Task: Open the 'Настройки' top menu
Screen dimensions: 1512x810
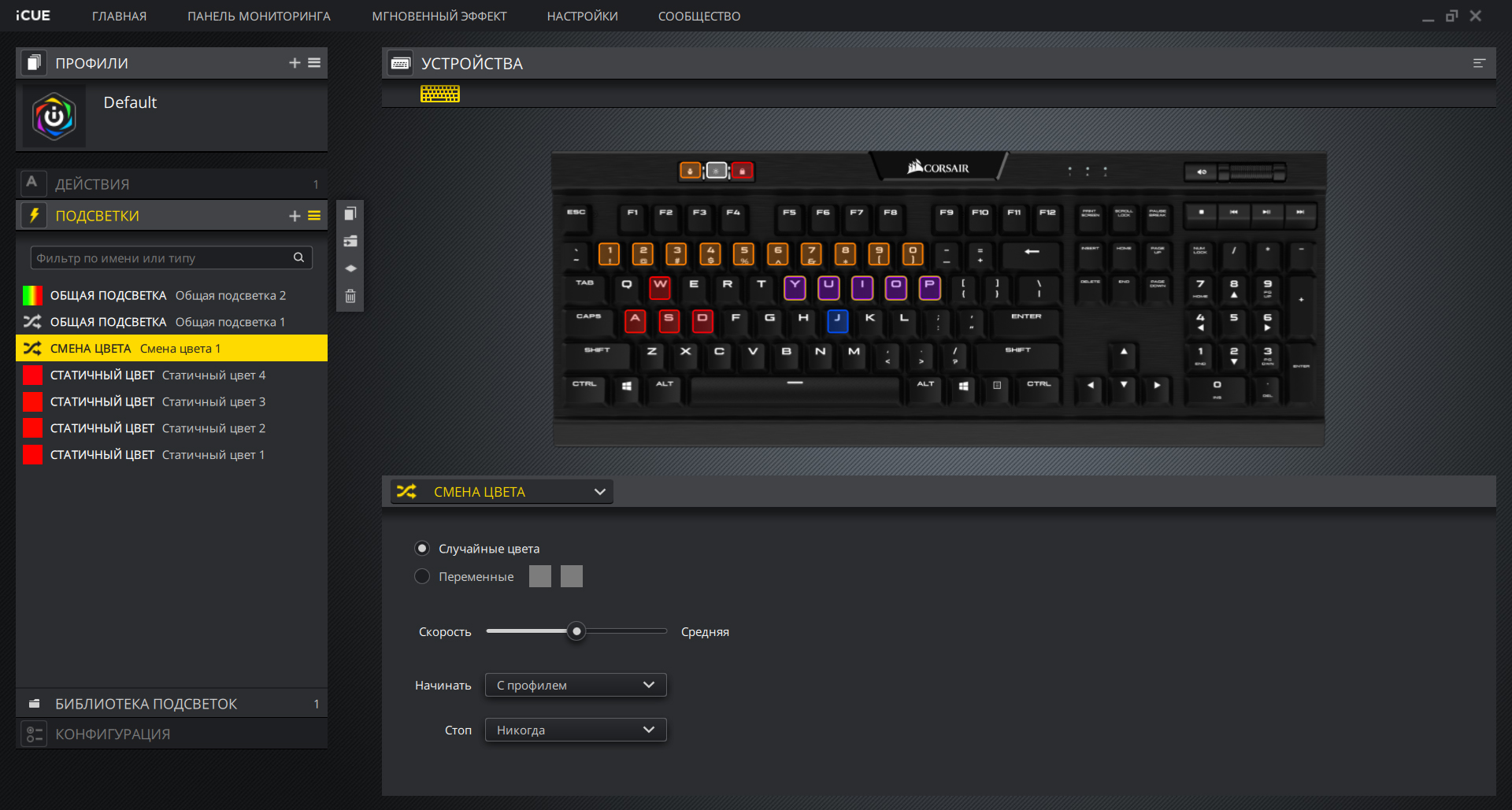Action: coord(582,17)
